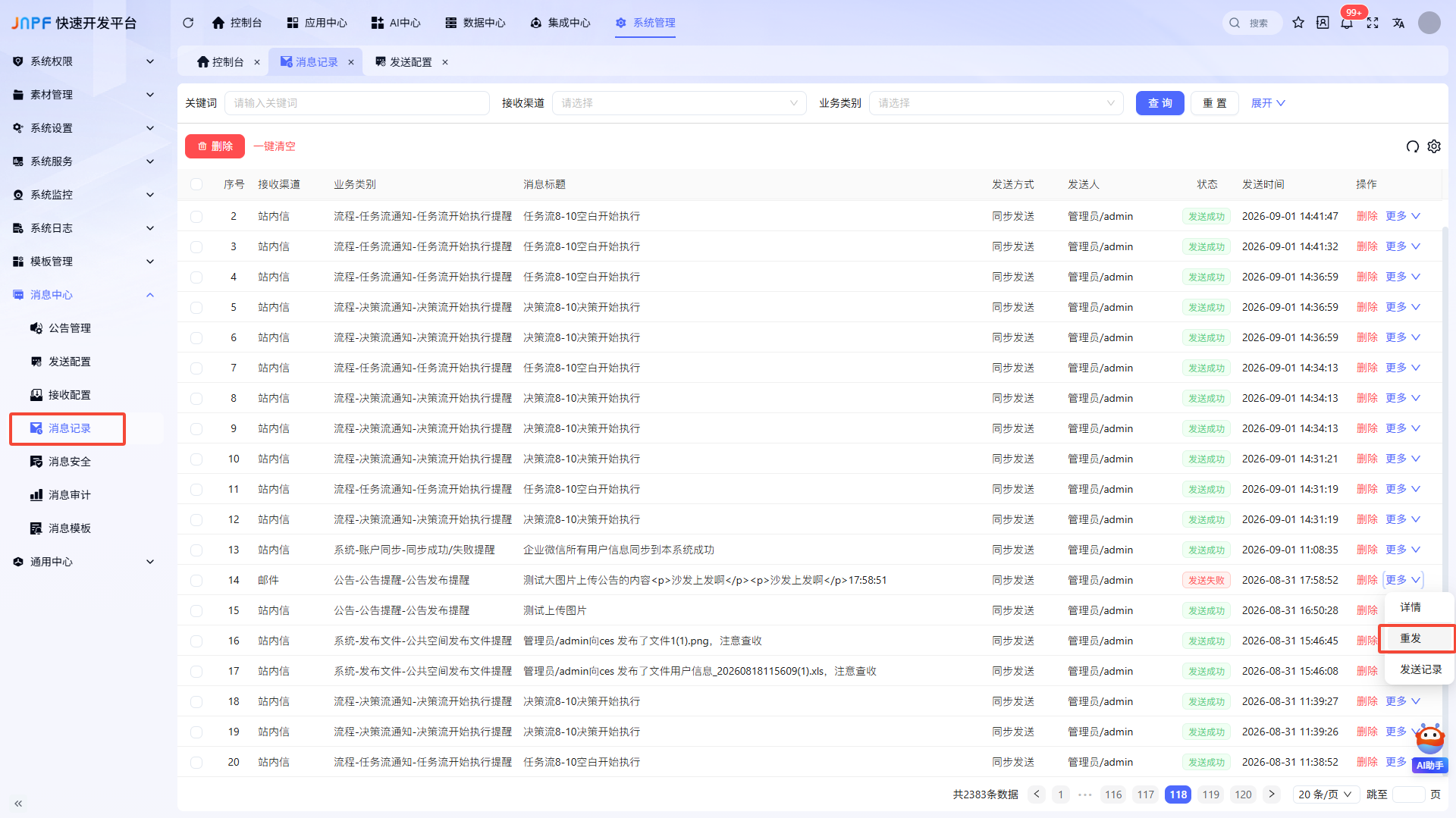Open the 20 条/页 page size dropdown

[x=1326, y=794]
